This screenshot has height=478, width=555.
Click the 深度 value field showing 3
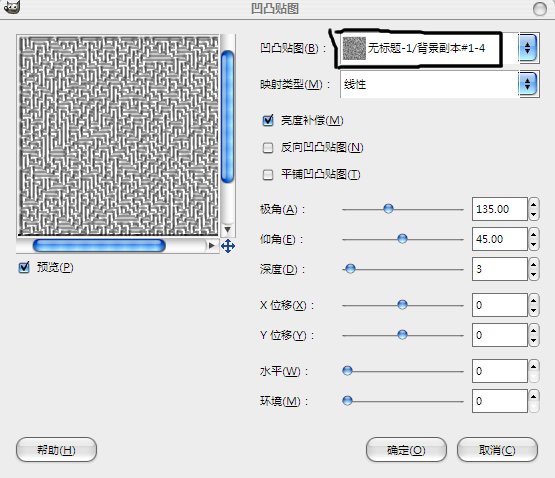tap(500, 269)
